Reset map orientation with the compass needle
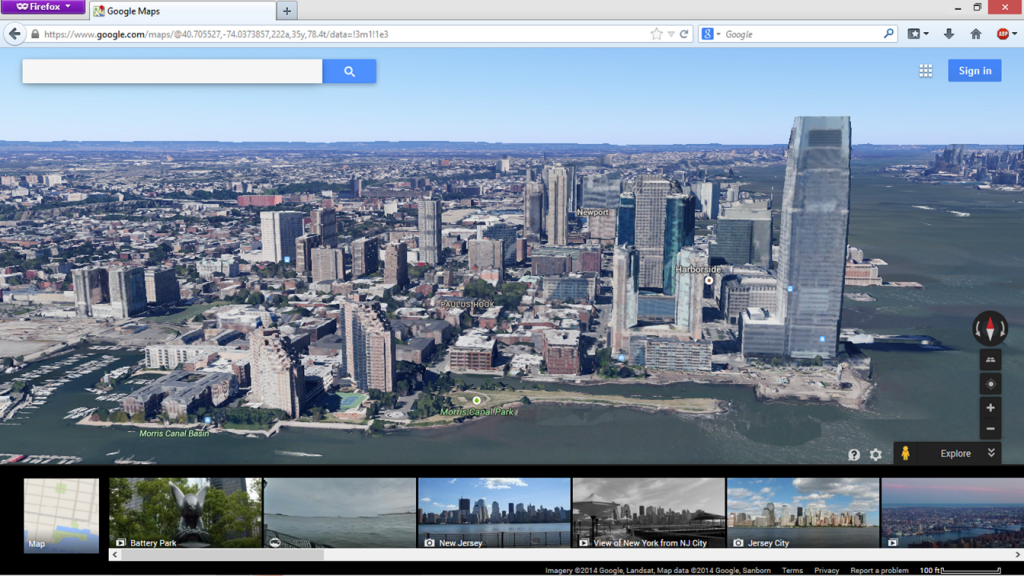 pos(990,328)
